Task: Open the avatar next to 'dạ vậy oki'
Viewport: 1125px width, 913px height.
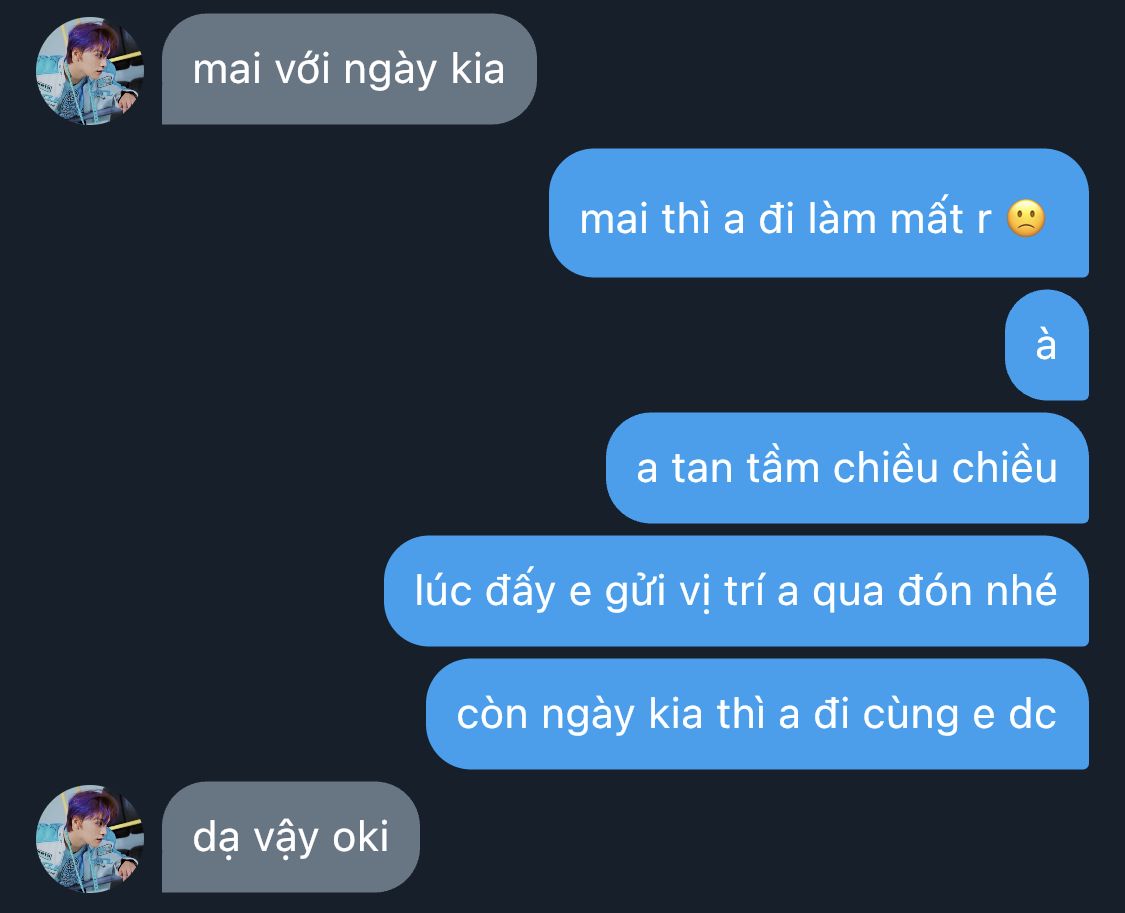Action: coord(90,838)
